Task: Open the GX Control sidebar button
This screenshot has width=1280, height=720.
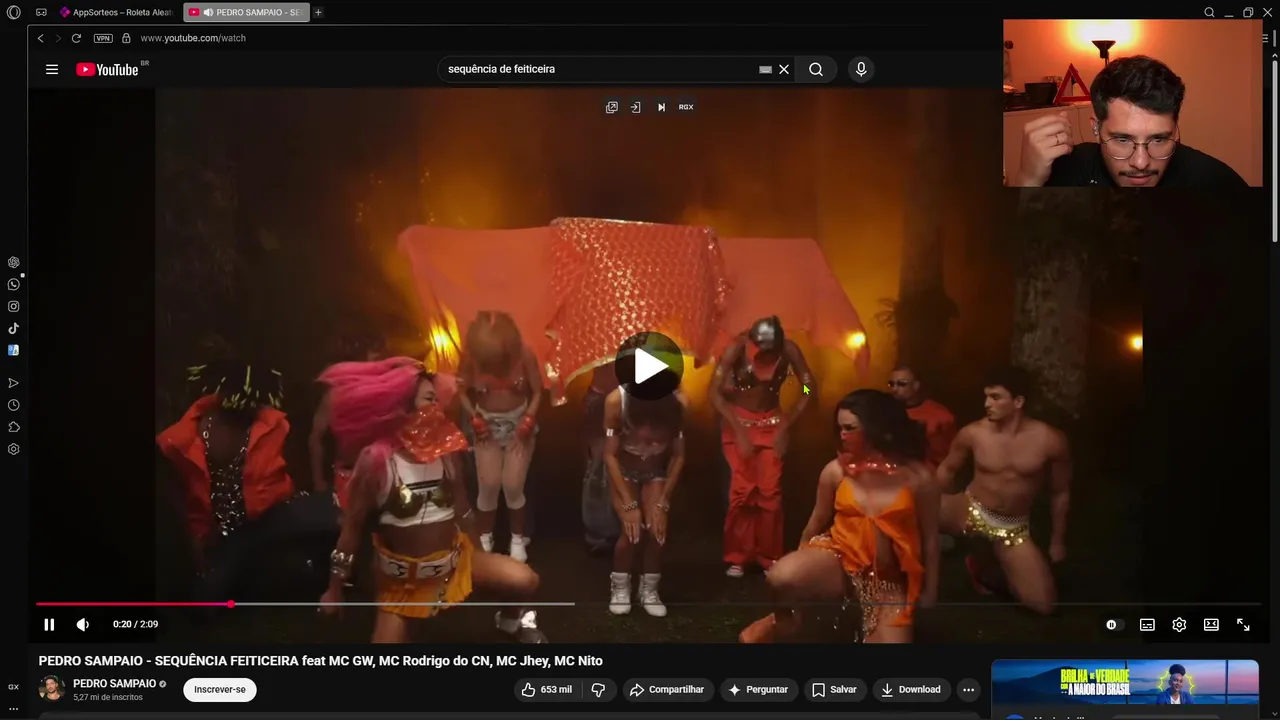Action: coord(14,687)
